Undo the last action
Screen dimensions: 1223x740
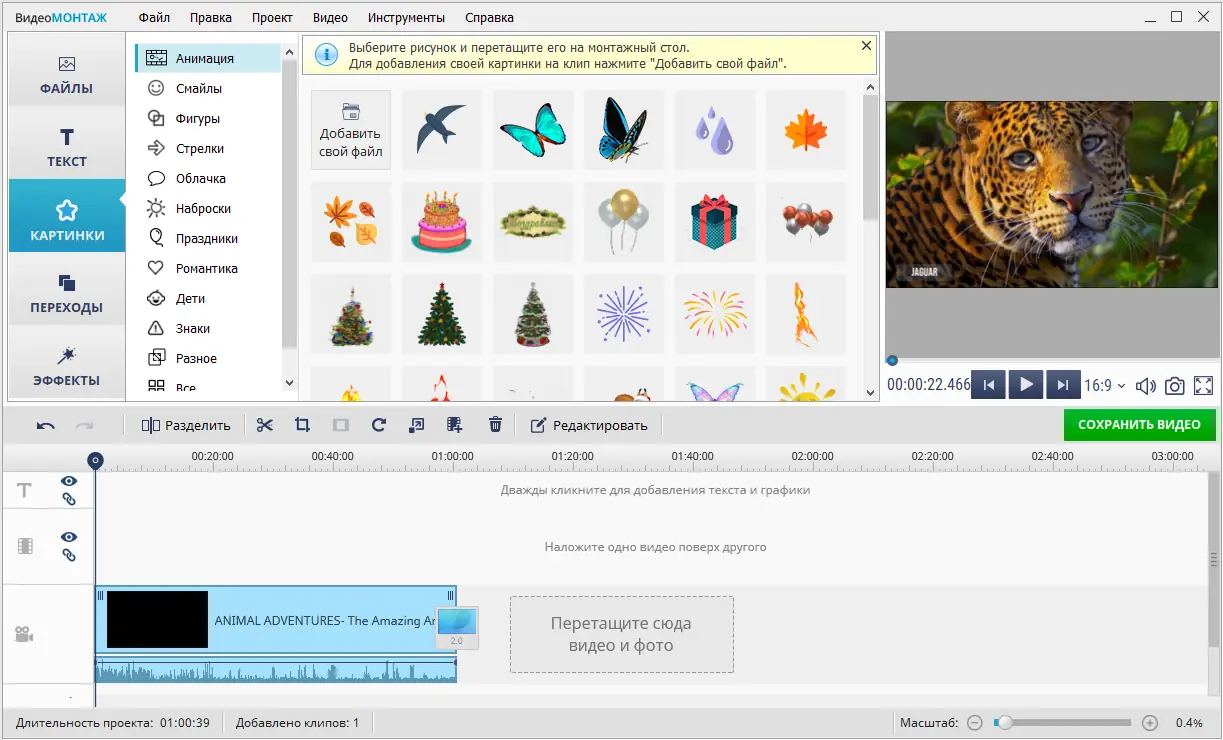click(46, 425)
